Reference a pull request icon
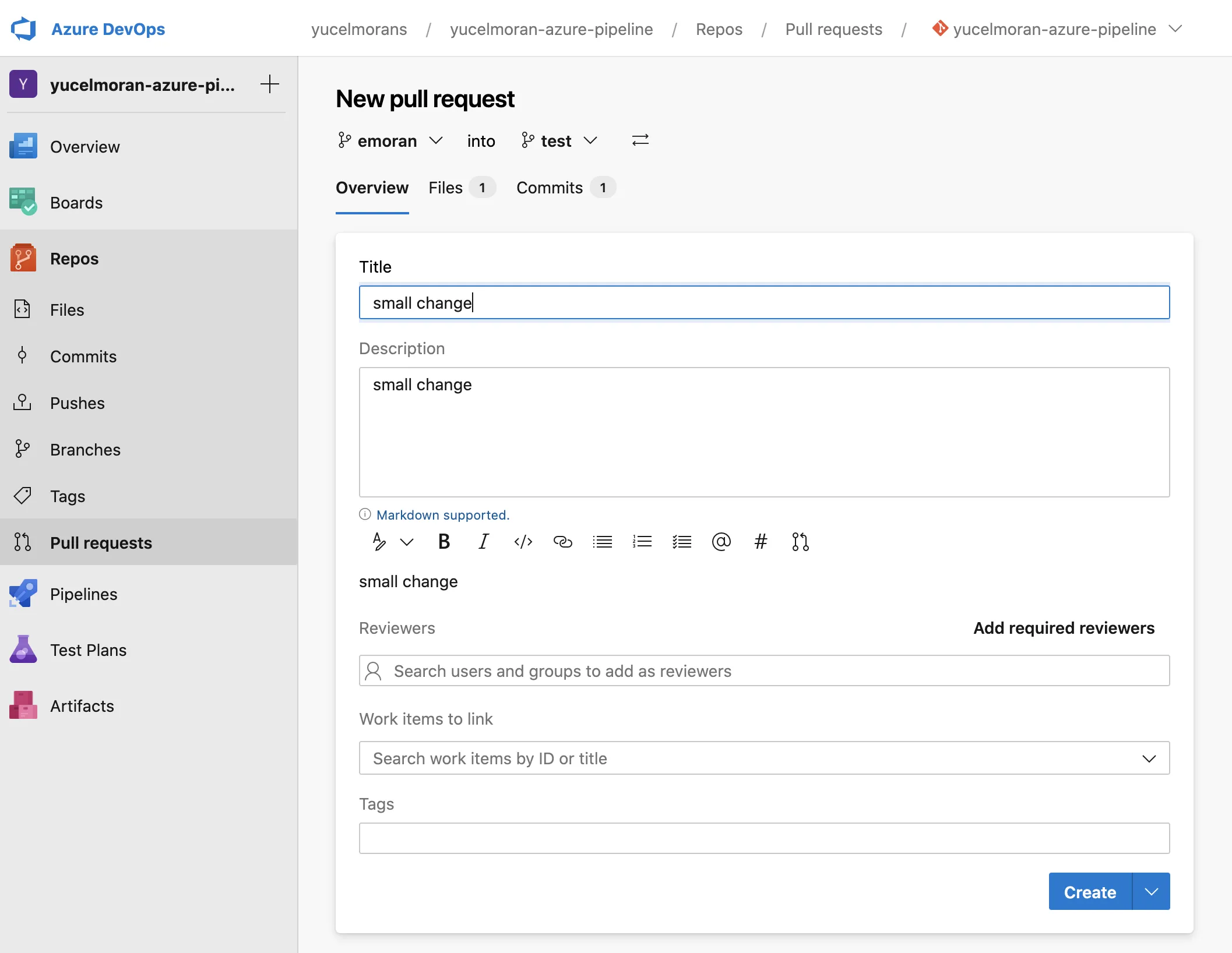 800,542
